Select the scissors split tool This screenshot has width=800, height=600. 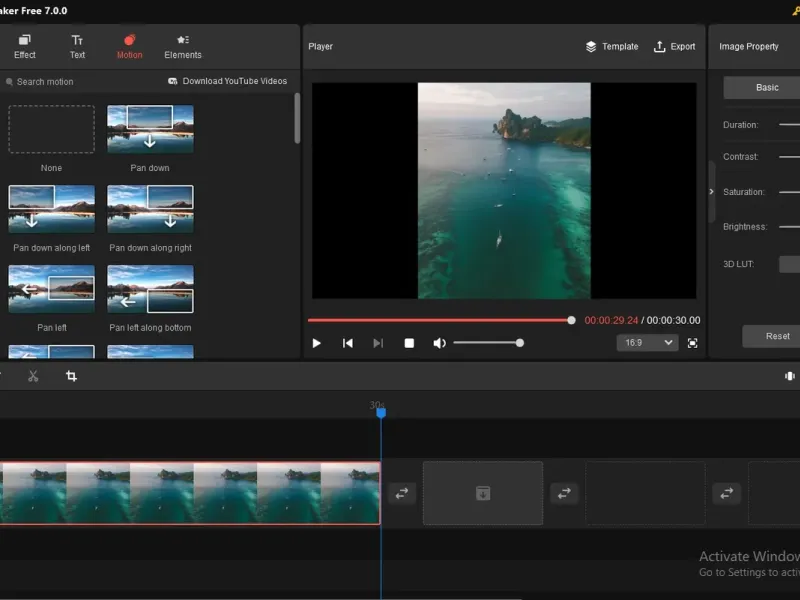tap(33, 376)
